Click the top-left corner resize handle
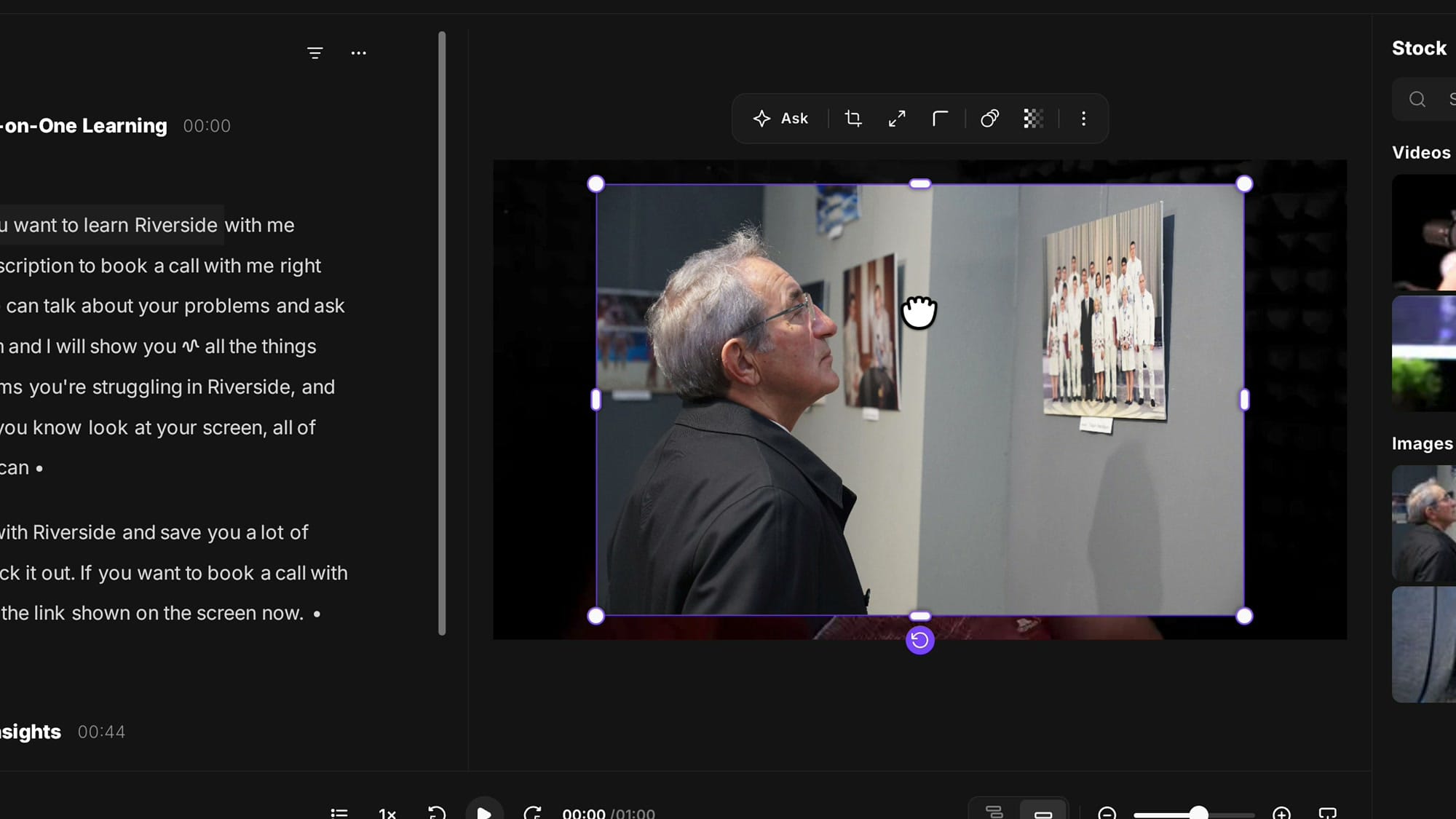Image resolution: width=1456 pixels, height=819 pixels. coord(596,184)
